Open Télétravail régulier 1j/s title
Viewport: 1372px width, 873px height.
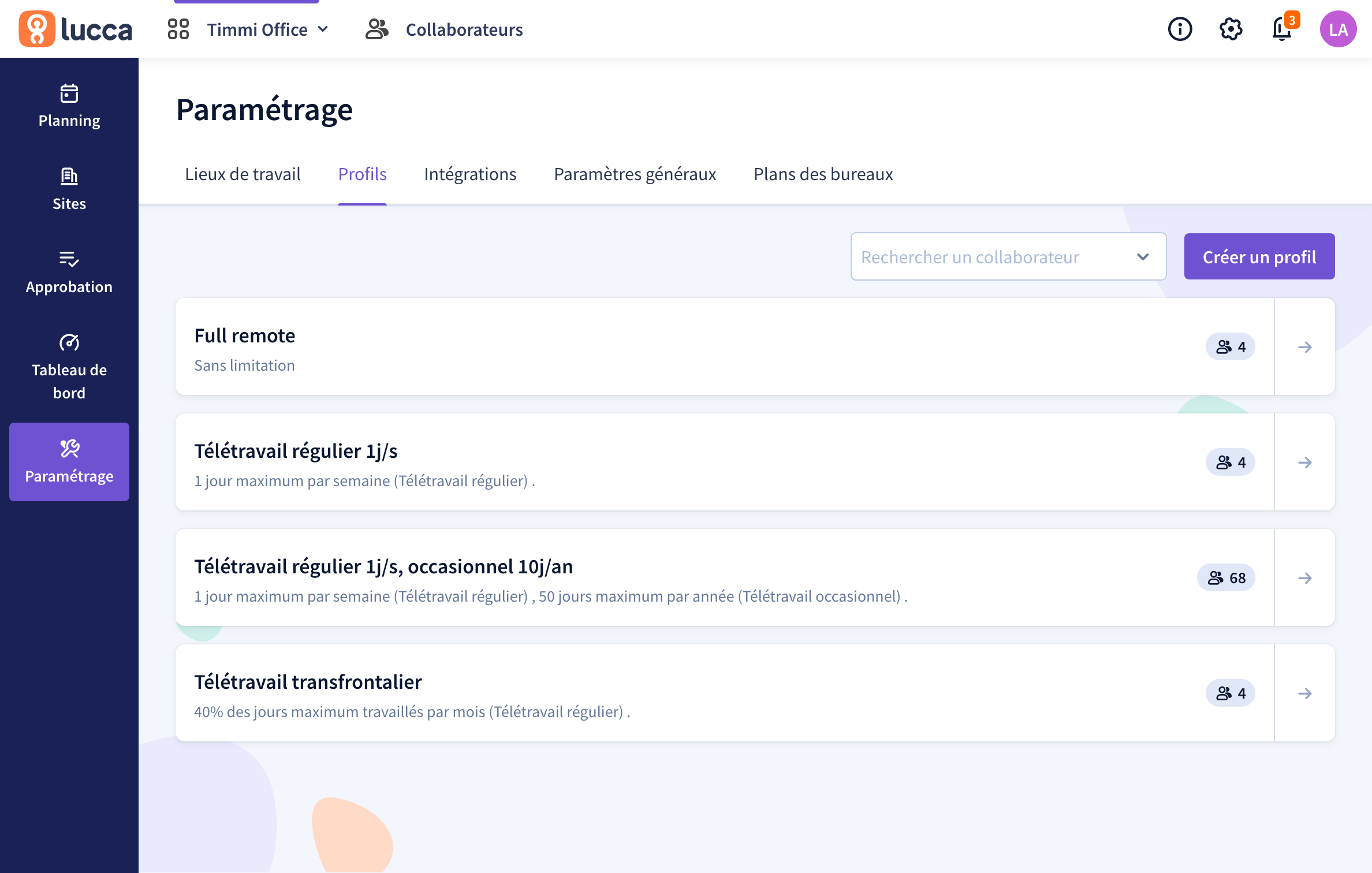tap(296, 451)
